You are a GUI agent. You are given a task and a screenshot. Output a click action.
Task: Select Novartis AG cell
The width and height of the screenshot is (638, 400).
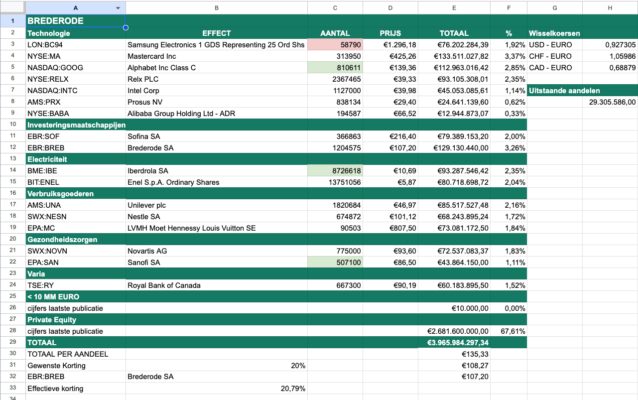[x=216, y=251]
